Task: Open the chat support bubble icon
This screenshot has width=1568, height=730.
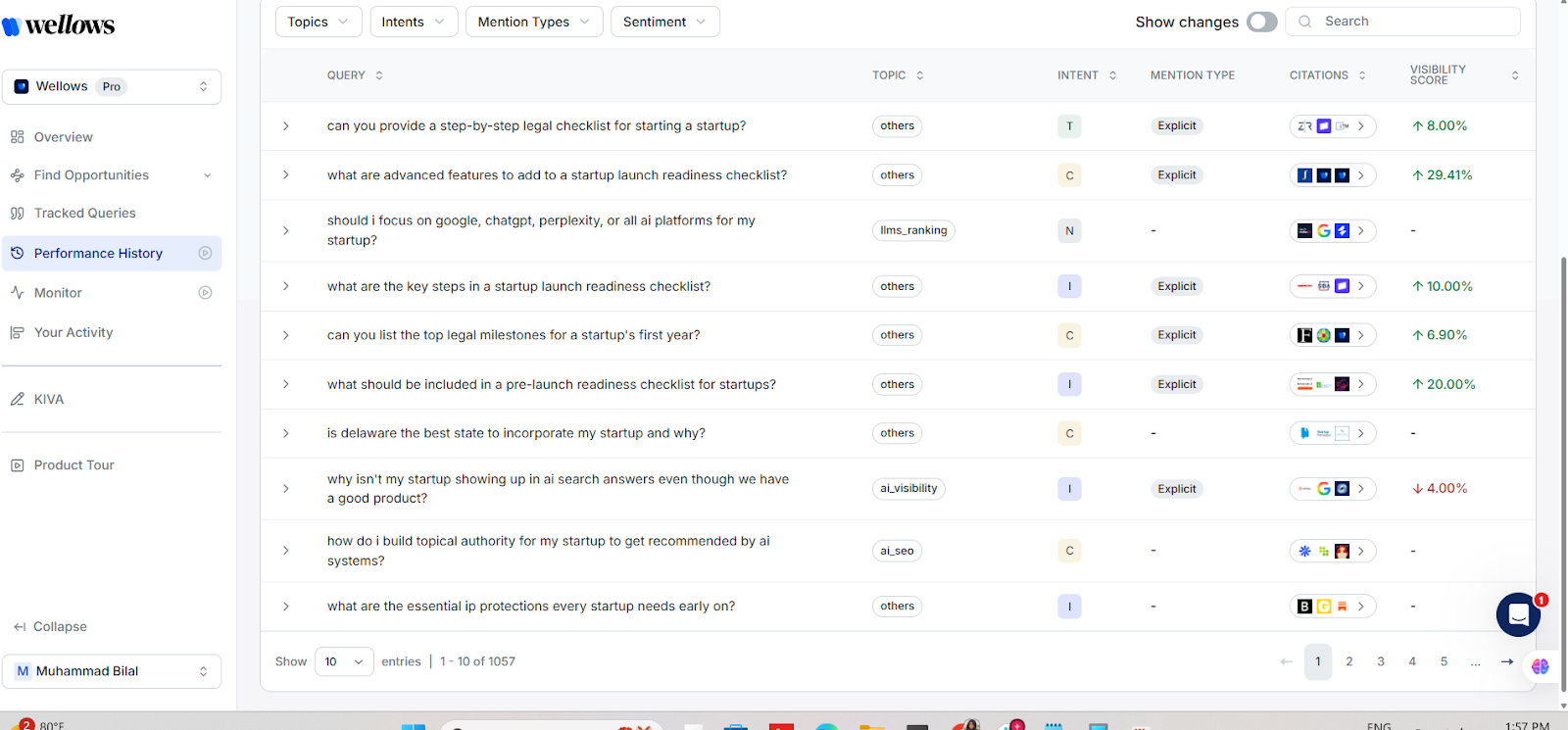Action: 1518,614
